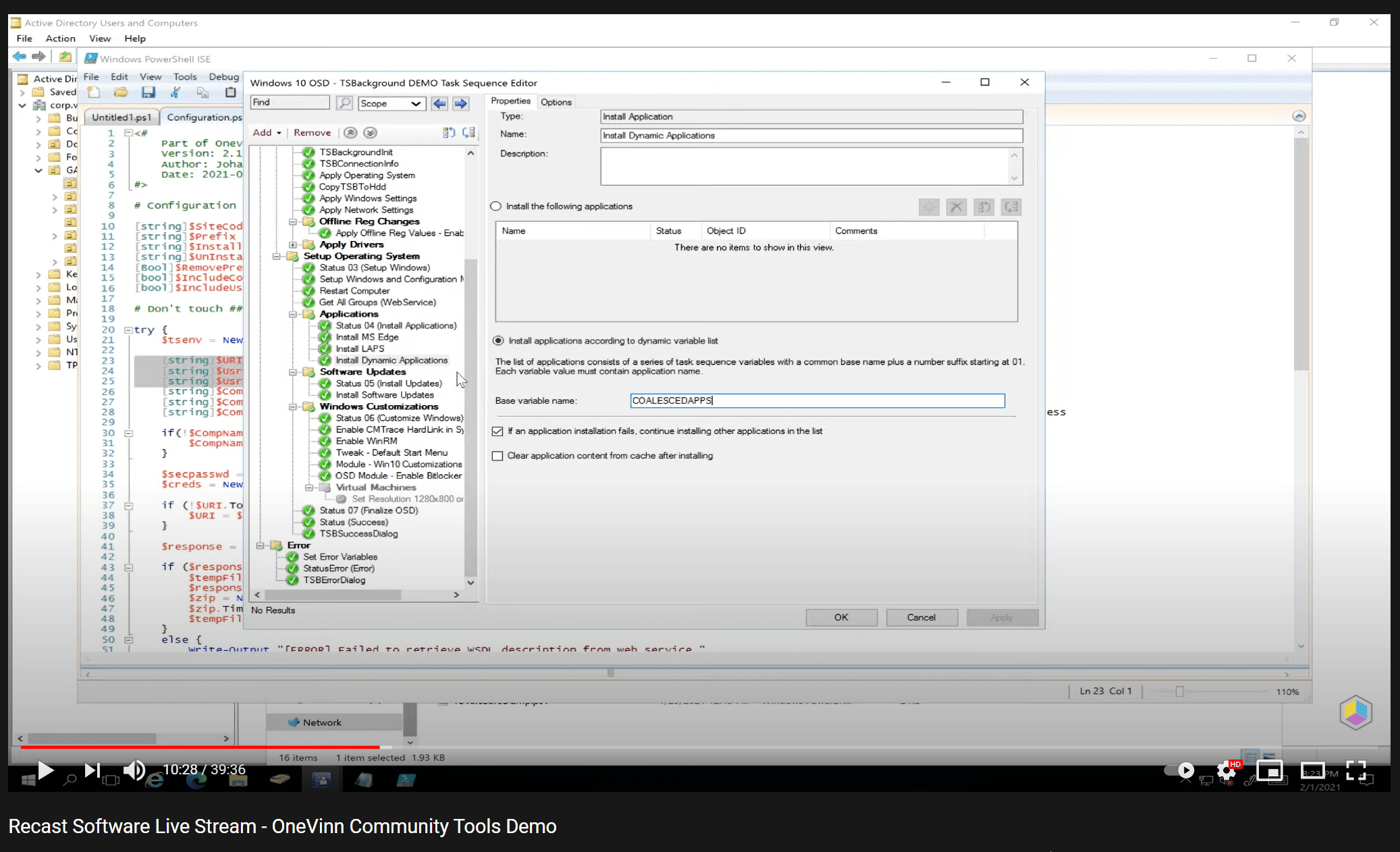Click the Cancel button
This screenshot has height=852, width=1400.
tap(921, 617)
